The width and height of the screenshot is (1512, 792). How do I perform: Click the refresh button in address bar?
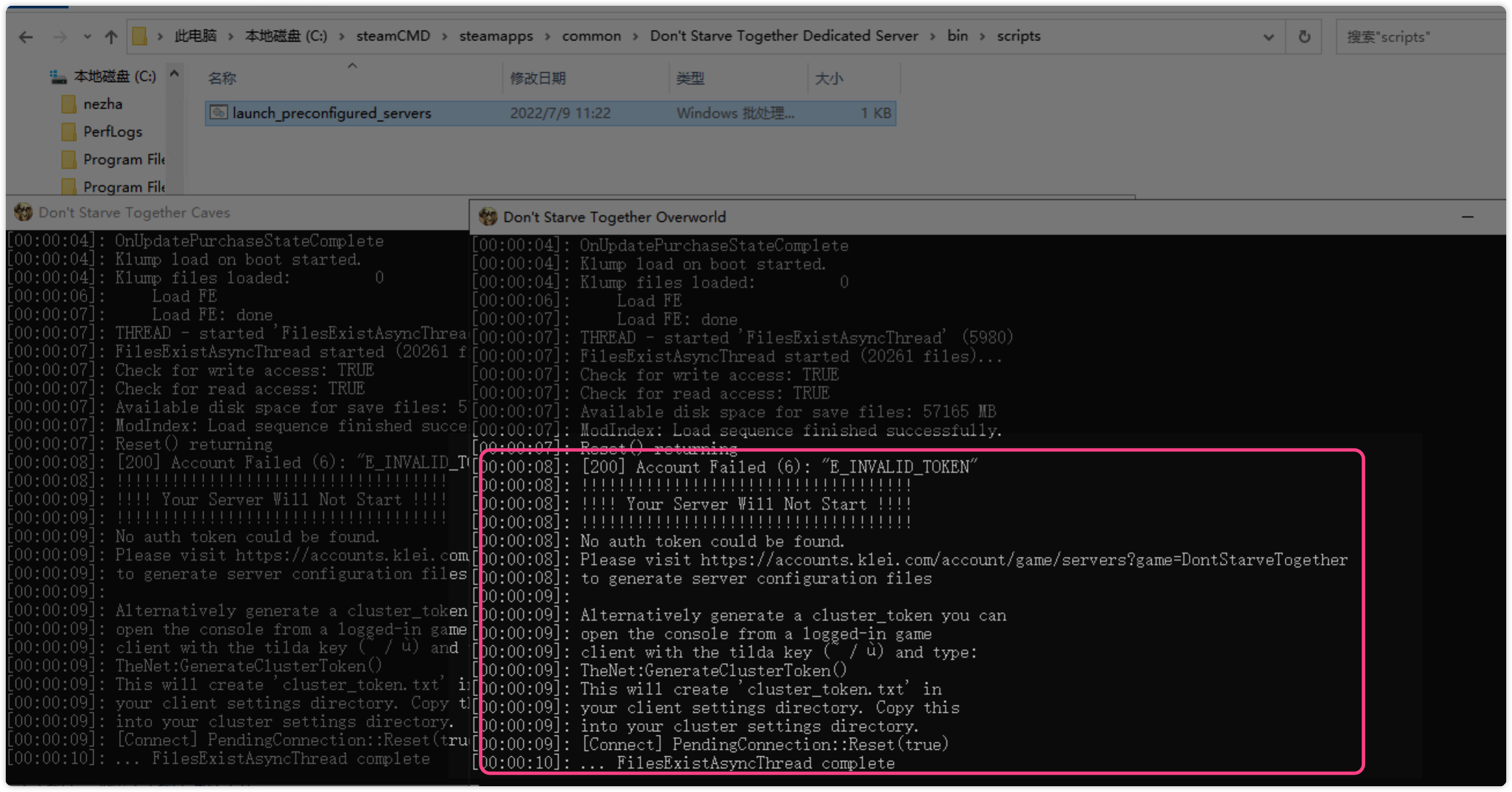pos(1304,37)
